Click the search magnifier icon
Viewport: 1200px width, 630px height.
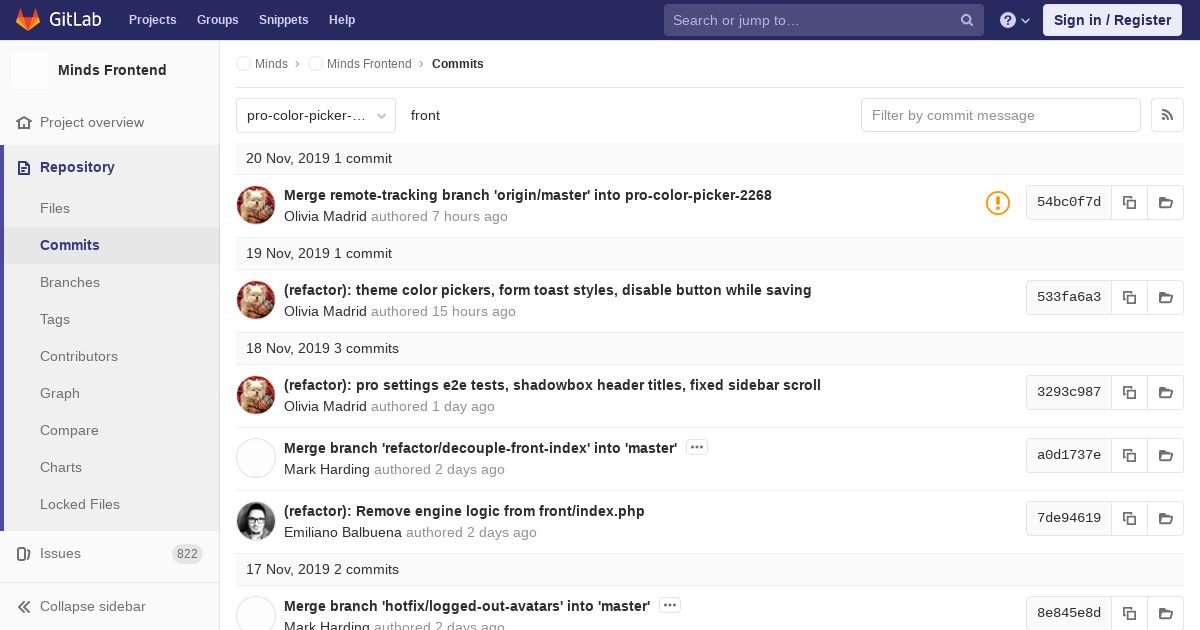[967, 20]
